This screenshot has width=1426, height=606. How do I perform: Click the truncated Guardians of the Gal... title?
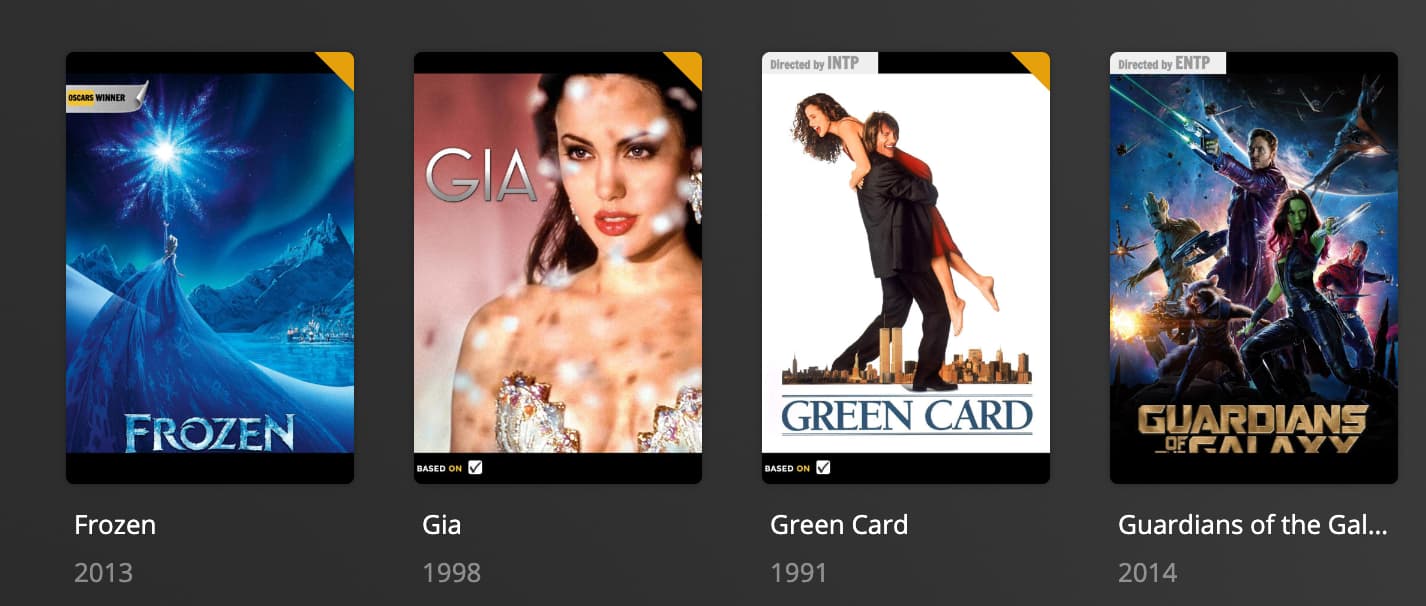[x=1253, y=525]
